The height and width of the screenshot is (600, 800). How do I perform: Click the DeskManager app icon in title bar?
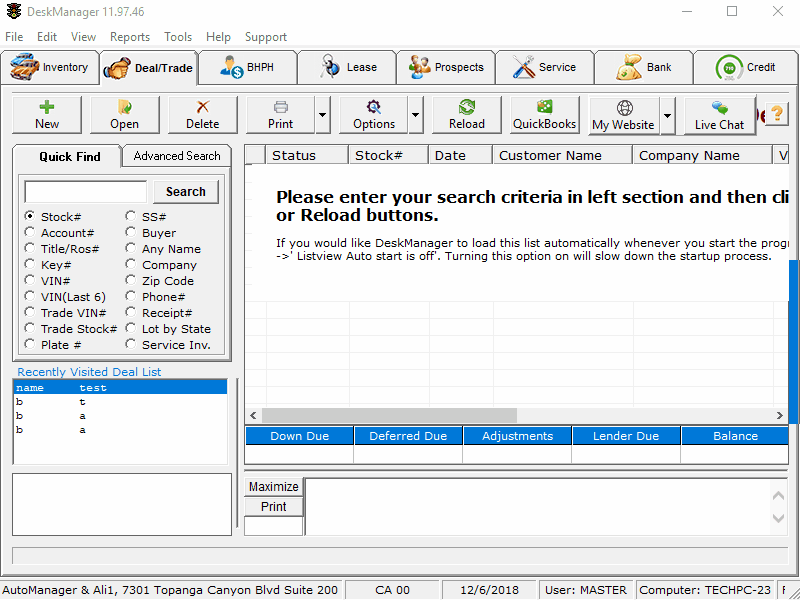click(x=14, y=11)
